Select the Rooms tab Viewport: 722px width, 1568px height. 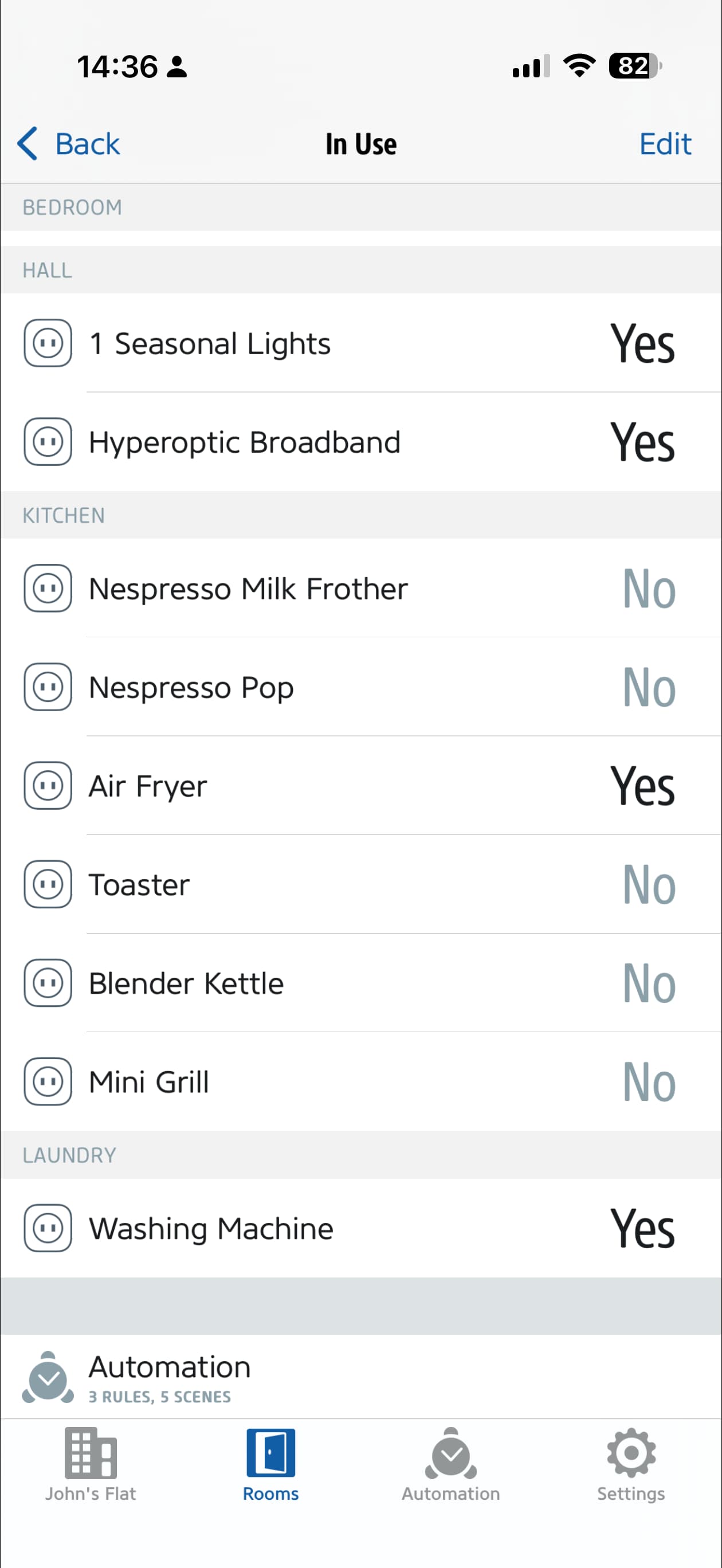271,1464
